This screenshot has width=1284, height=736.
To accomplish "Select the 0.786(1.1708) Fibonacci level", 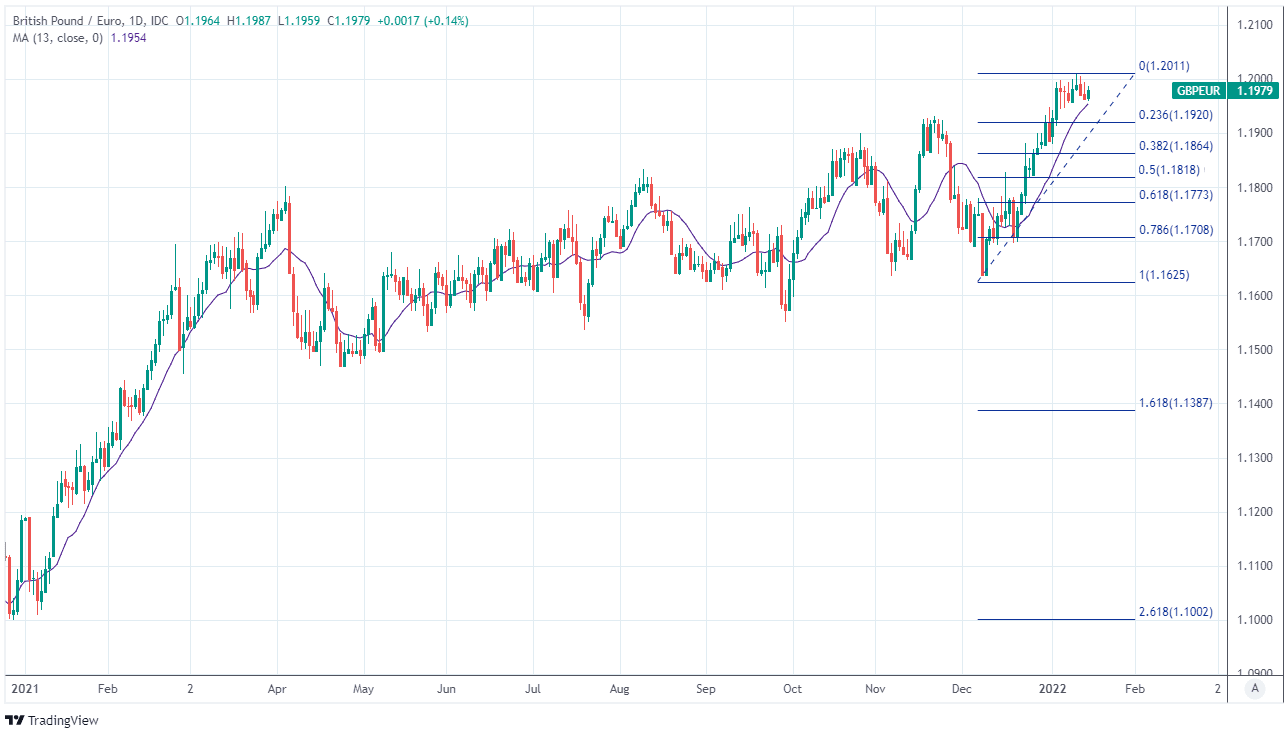I will [1175, 230].
